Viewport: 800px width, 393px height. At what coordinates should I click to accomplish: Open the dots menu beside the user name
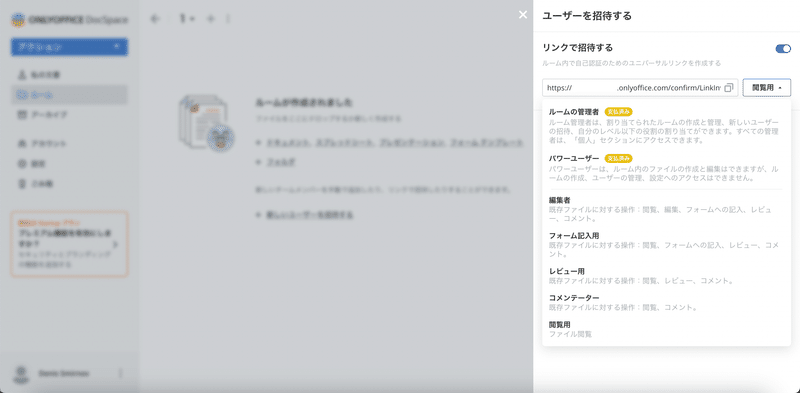click(120, 374)
